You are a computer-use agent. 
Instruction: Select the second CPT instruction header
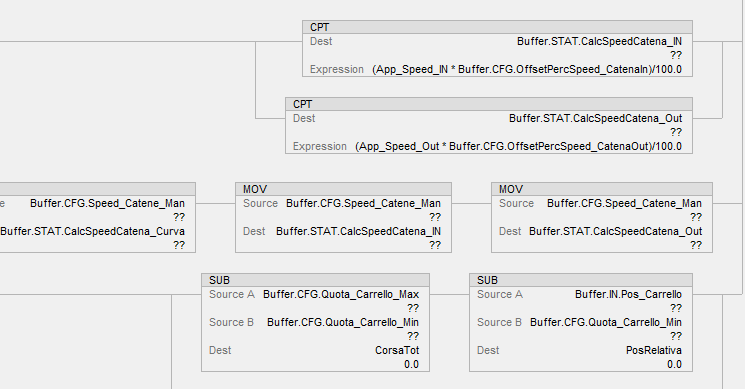tap(488, 104)
